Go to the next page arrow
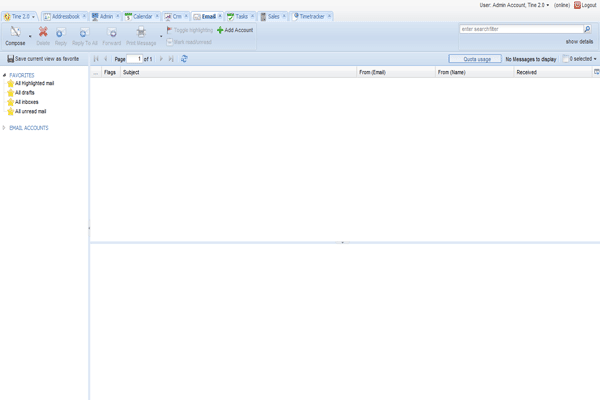 (x=161, y=59)
